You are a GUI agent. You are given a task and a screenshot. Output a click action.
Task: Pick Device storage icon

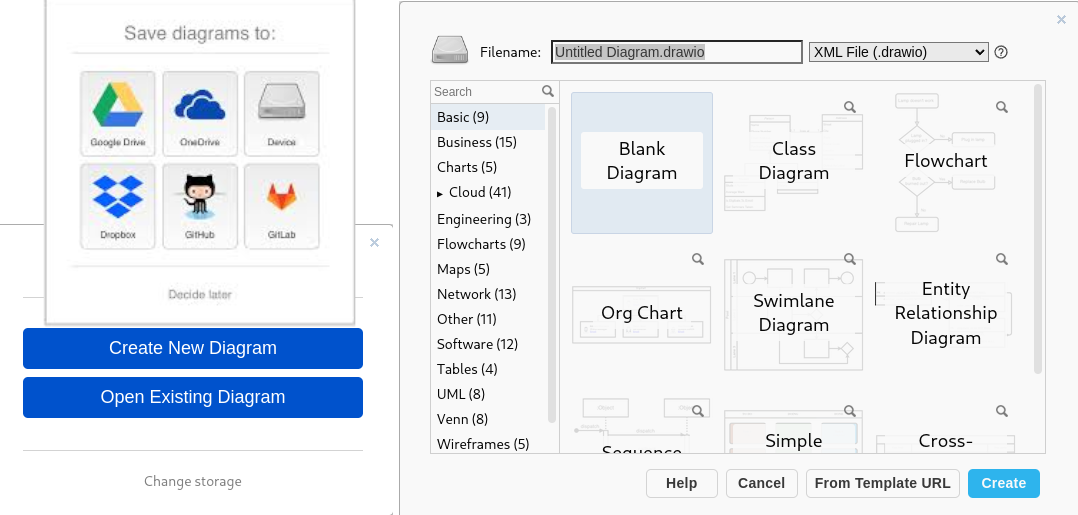pyautogui.click(x=281, y=109)
